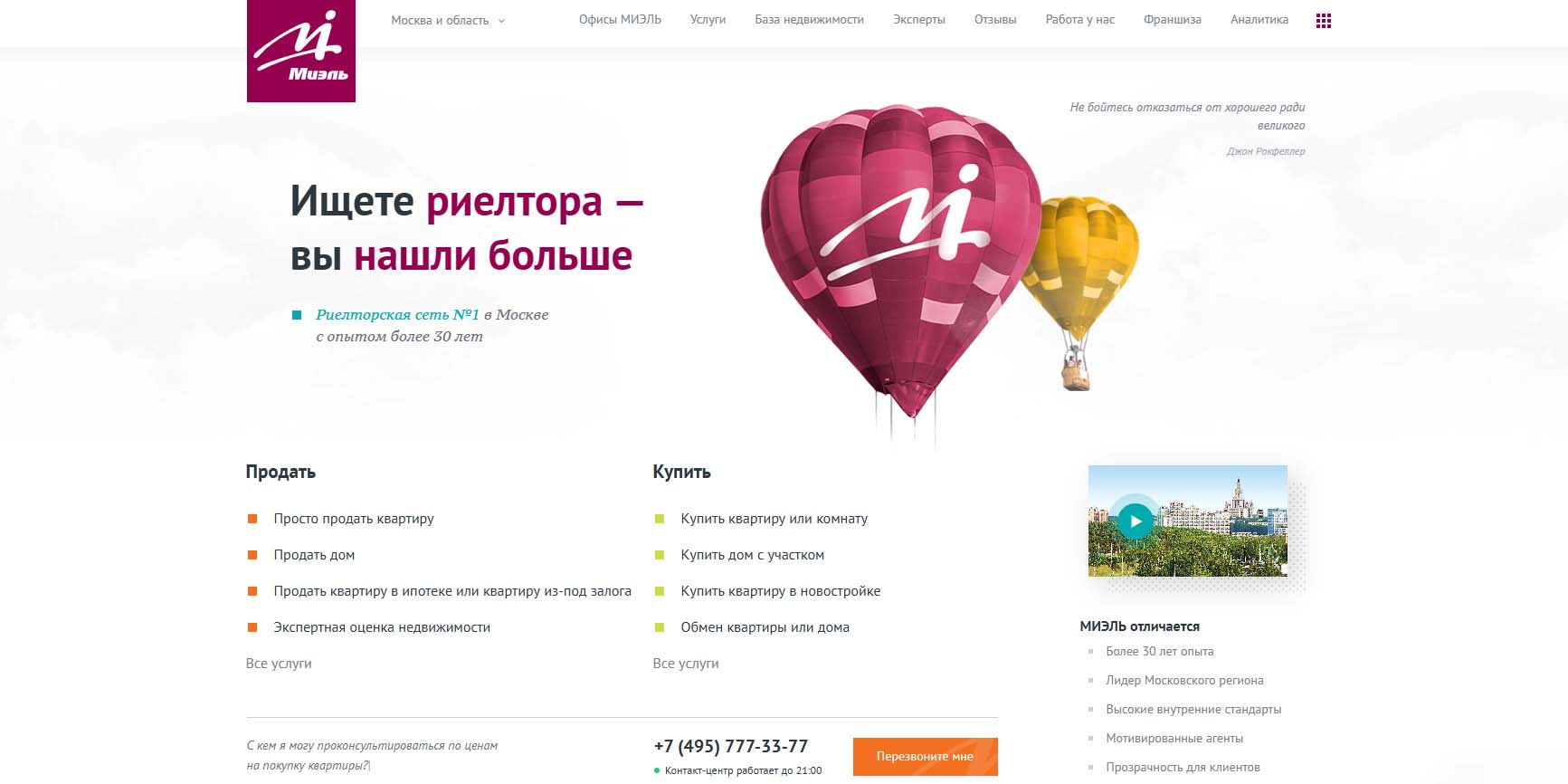1568x784 pixels.
Task: Open Обмен квартиры или дома link
Action: coord(765,627)
